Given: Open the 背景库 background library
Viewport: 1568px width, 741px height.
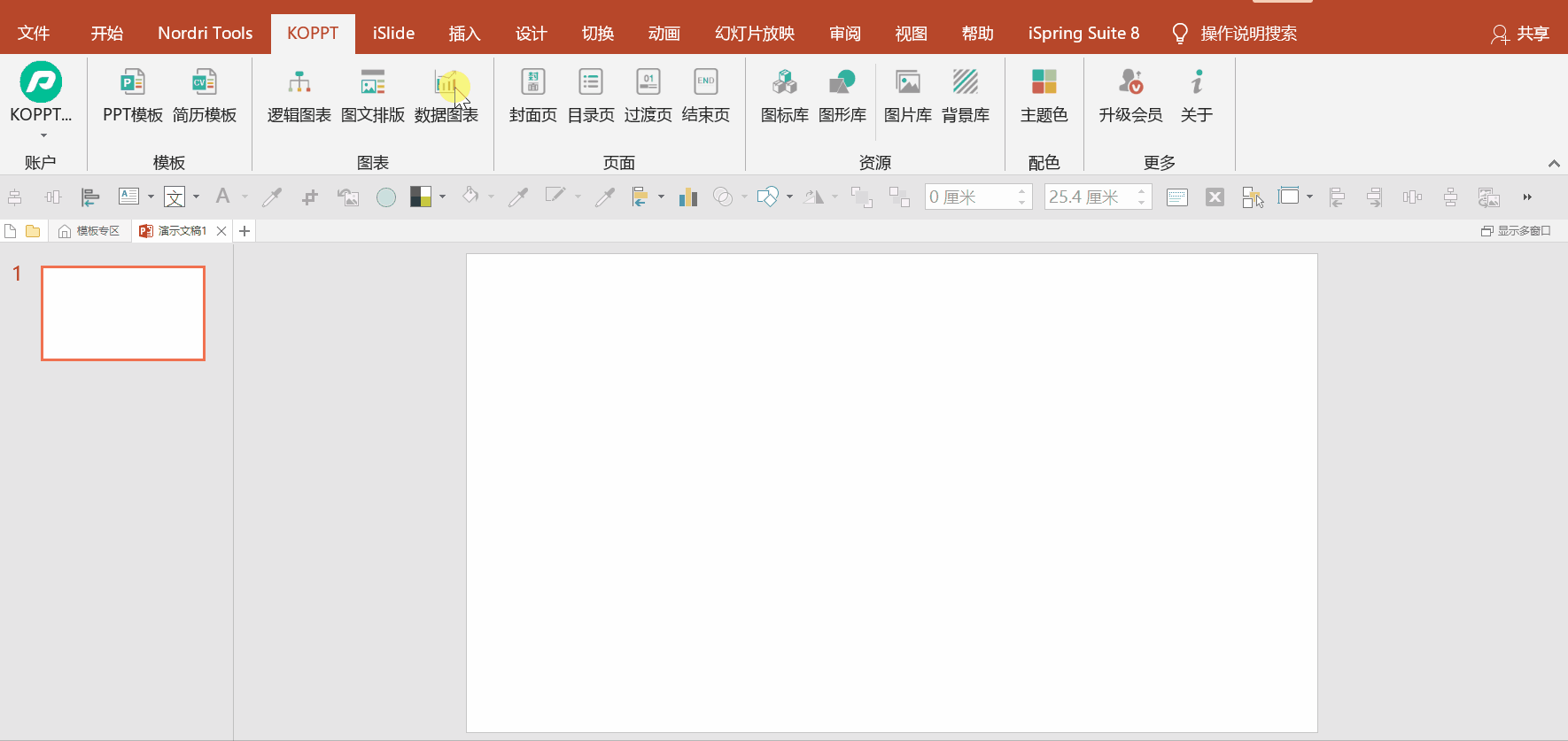Looking at the screenshot, I should [965, 96].
